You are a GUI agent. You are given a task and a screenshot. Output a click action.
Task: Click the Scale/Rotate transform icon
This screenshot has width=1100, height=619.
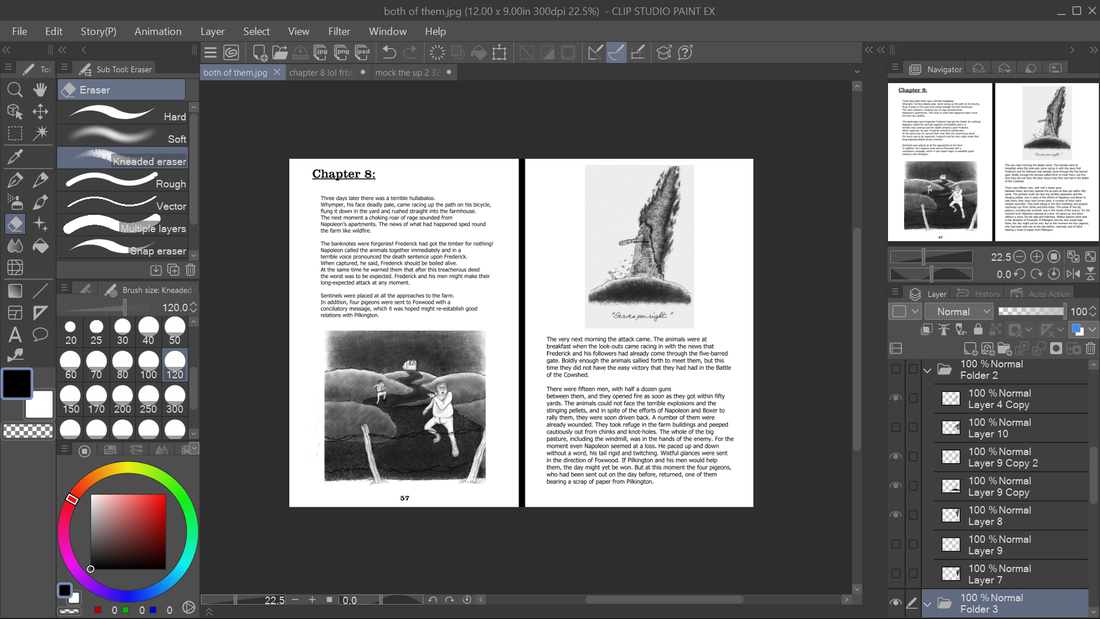point(499,53)
